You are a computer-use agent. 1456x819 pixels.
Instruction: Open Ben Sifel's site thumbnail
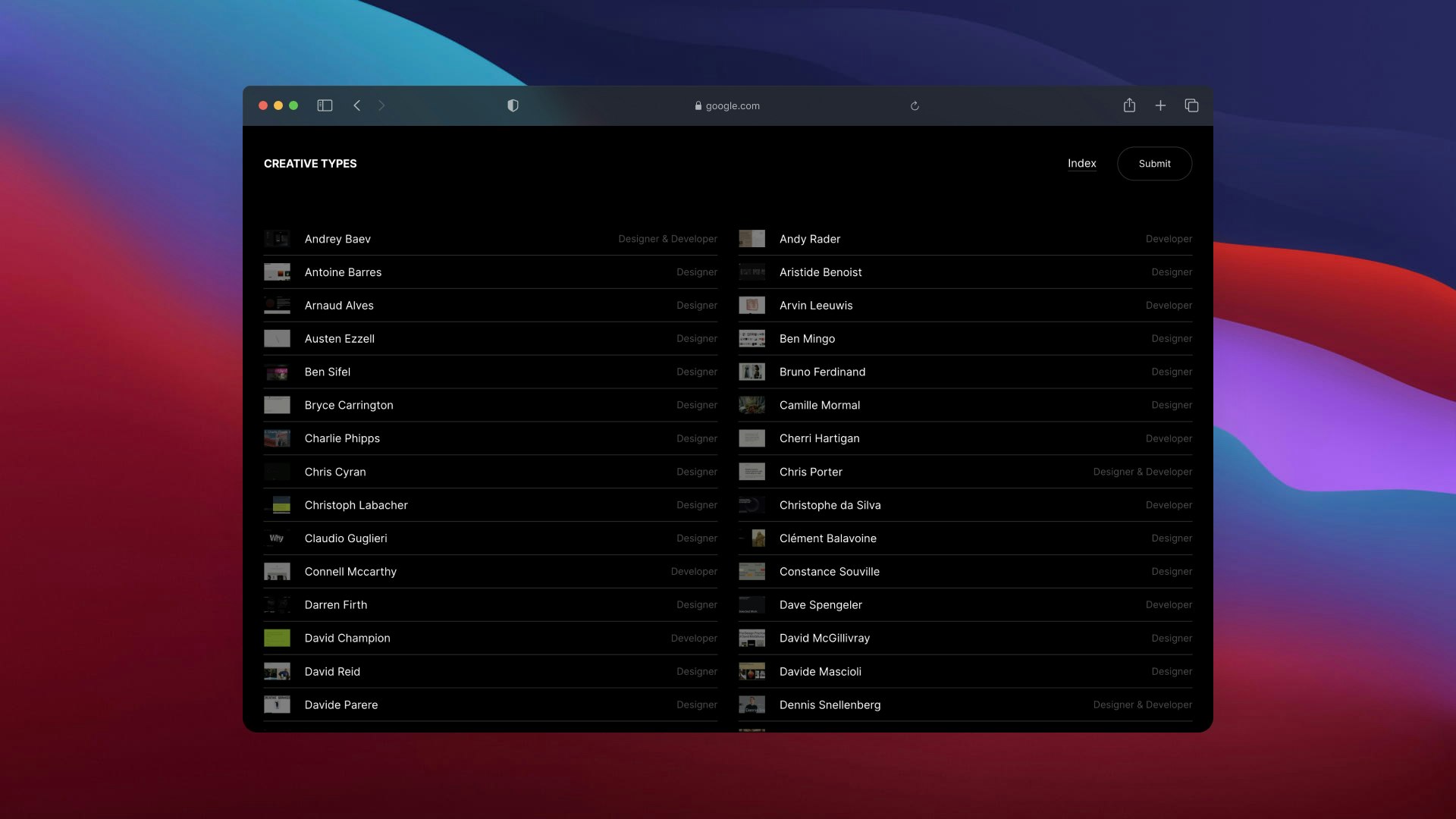277,372
